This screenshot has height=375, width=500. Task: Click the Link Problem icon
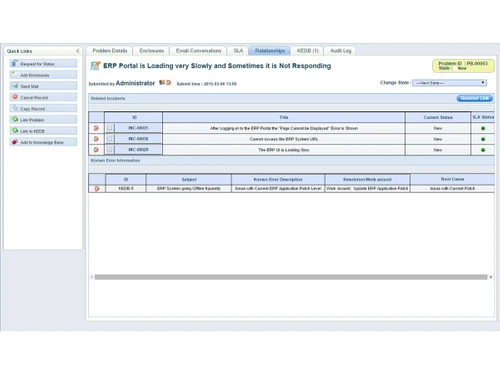(15, 119)
